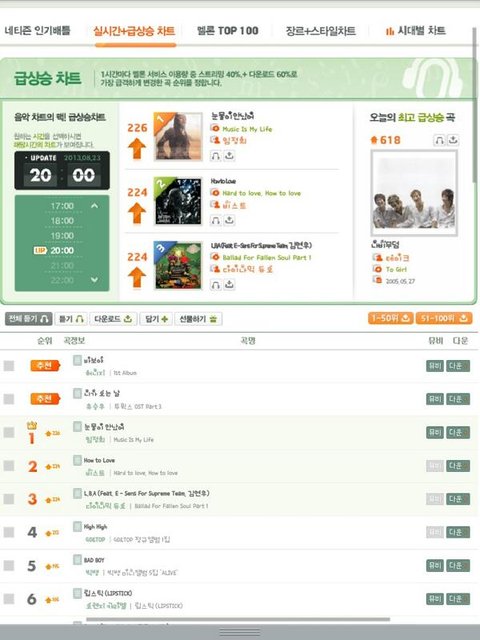Image resolution: width=480 pixels, height=640 pixels.
Task: Select checkbox for rank 6 LIPSTICK row
Action: pyautogui.click(x=9, y=599)
